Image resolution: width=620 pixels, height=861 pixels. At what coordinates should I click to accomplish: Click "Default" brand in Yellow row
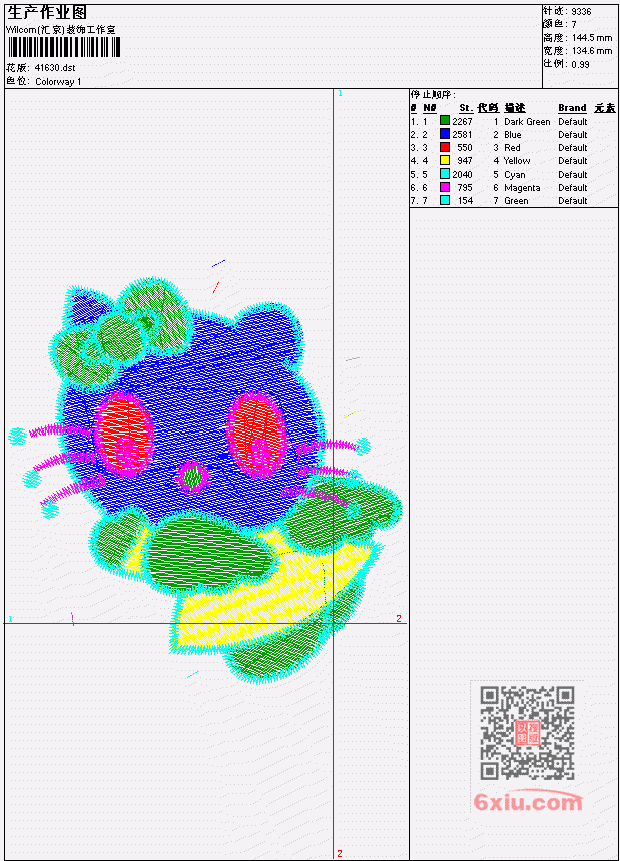tap(573, 161)
